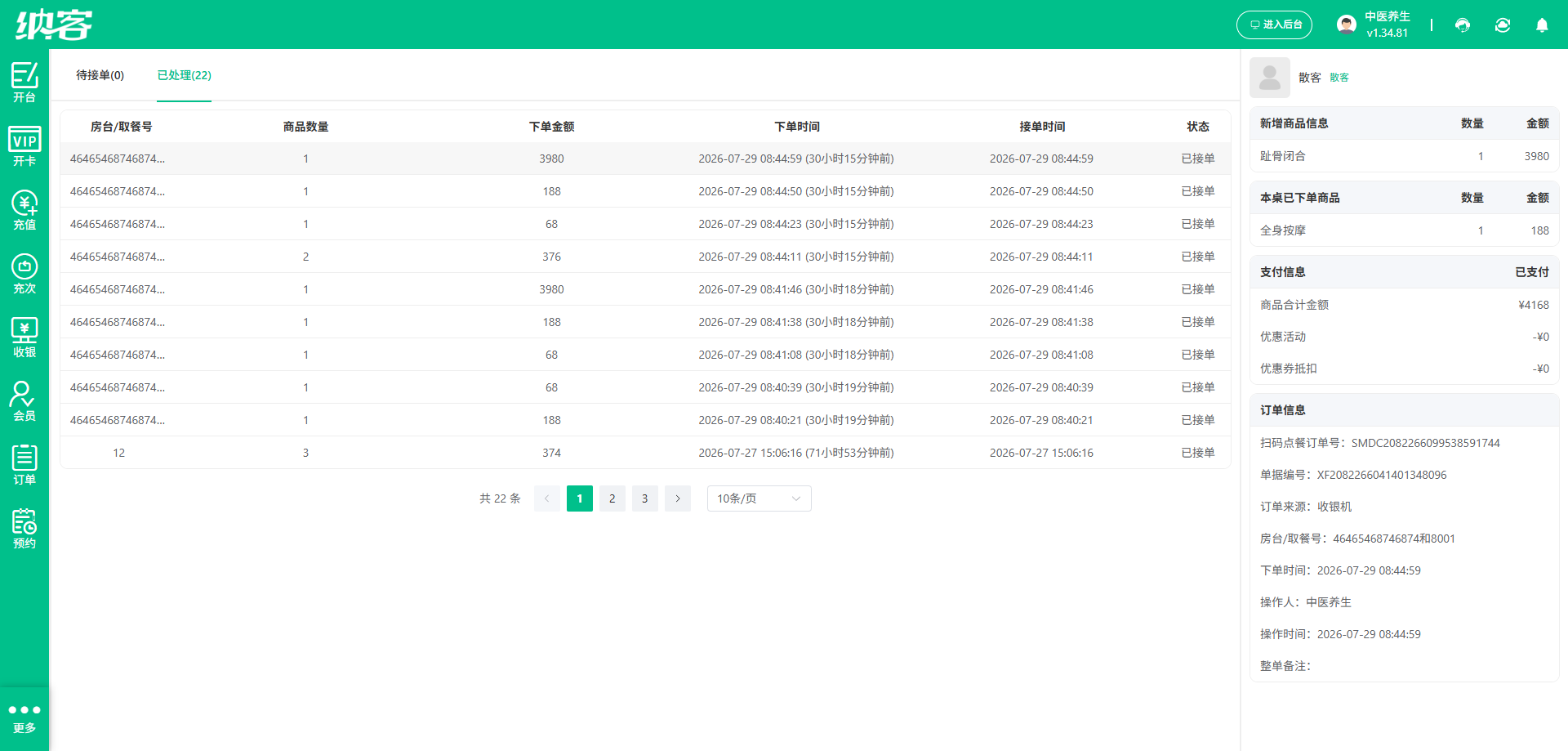Image resolution: width=1568 pixels, height=751 pixels.
Task: Open the VIP 开卡 sidebar icon
Action: (x=24, y=145)
